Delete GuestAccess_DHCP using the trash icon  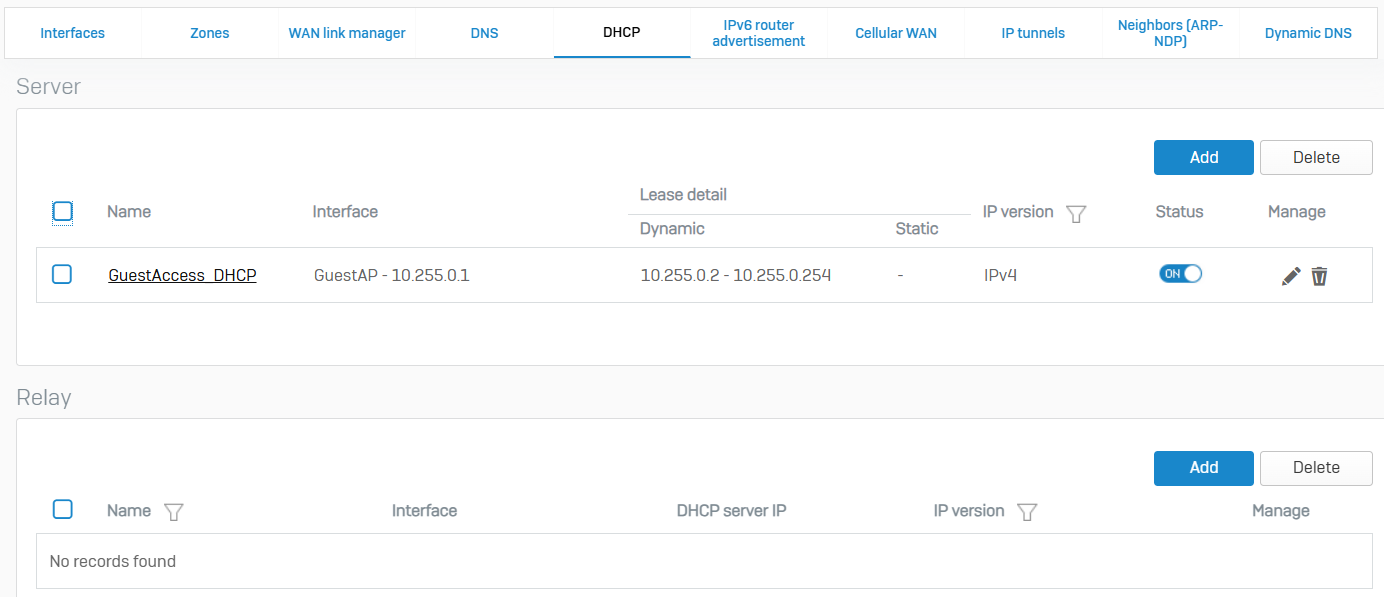(x=1319, y=276)
